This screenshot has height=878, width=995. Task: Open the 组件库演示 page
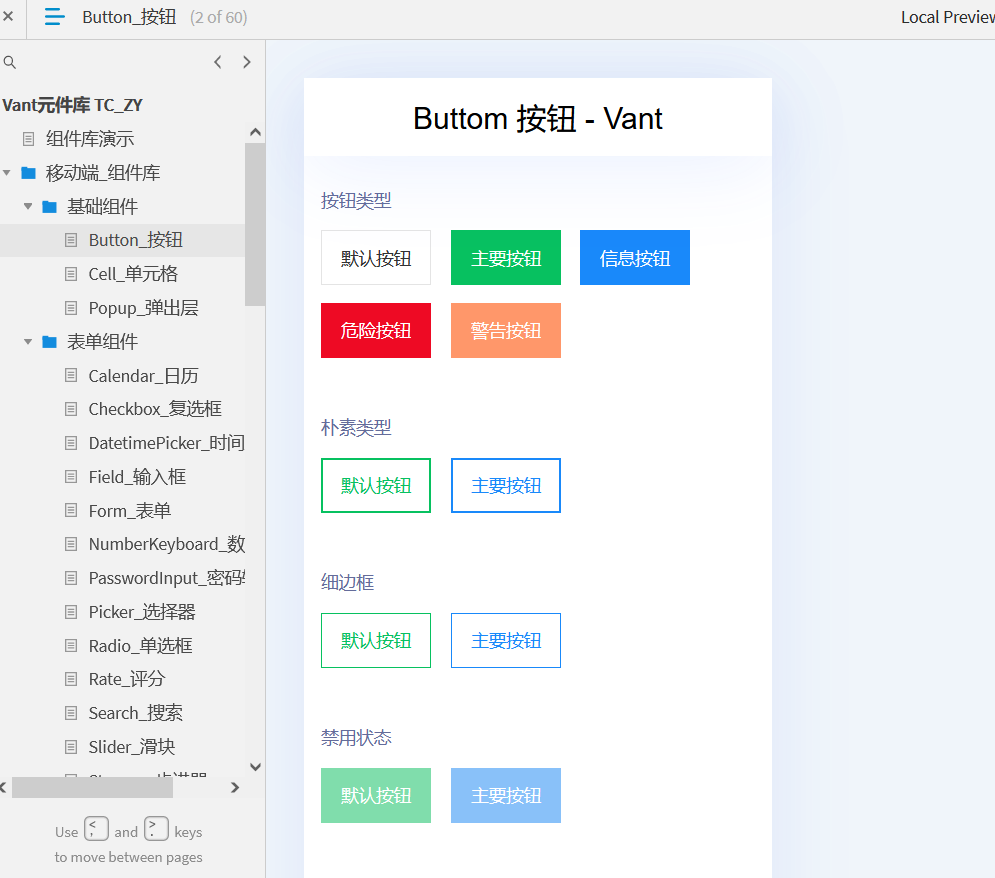[x=90, y=139]
